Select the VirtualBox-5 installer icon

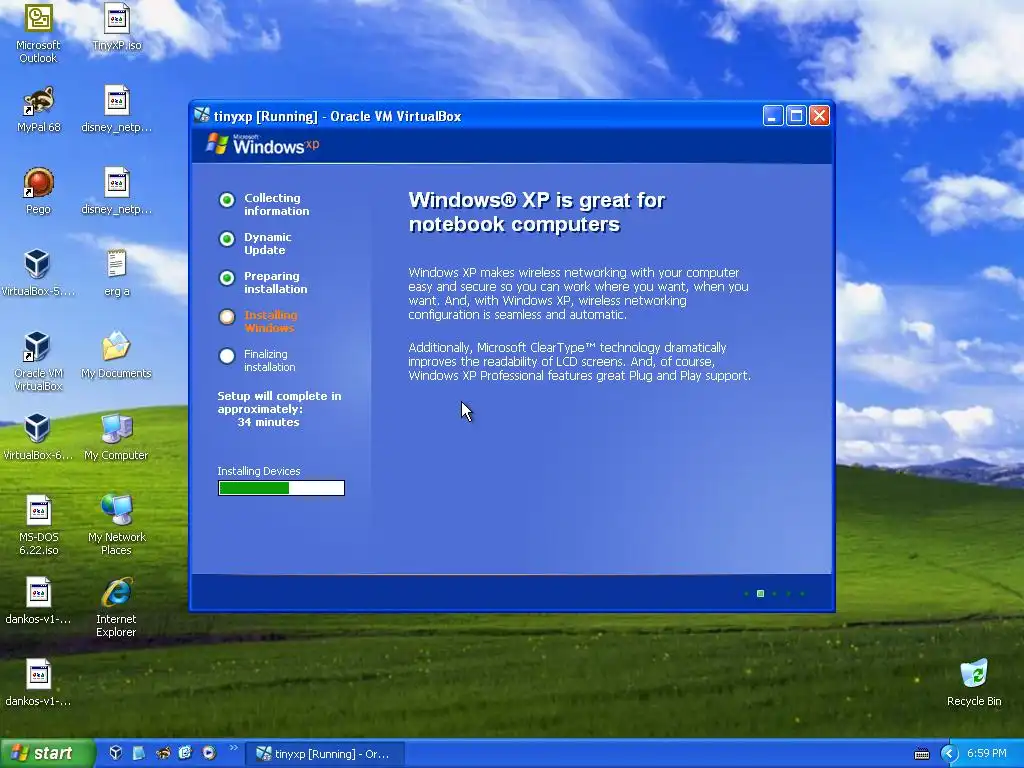coord(38,273)
